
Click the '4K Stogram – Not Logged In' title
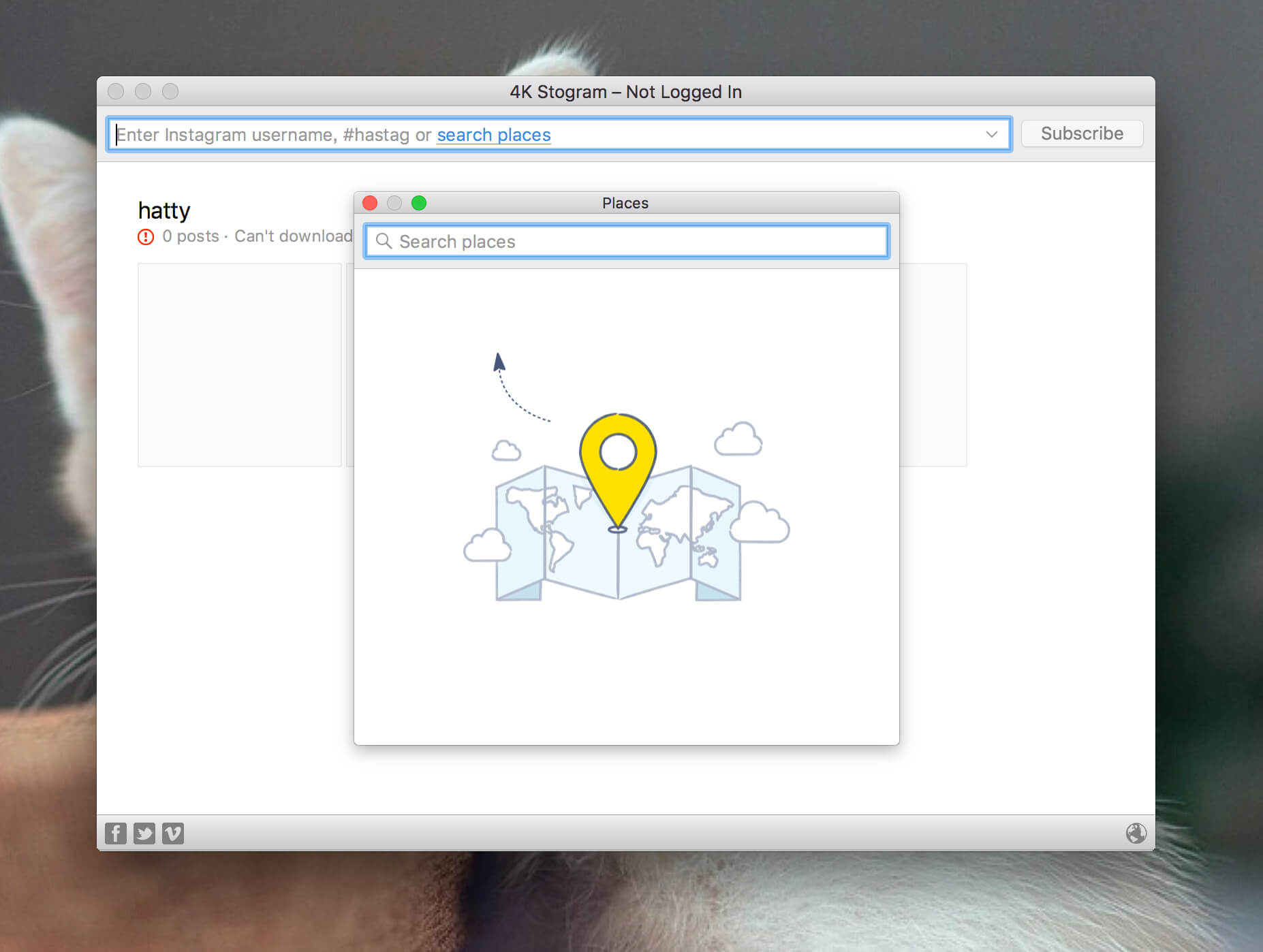coord(626,92)
